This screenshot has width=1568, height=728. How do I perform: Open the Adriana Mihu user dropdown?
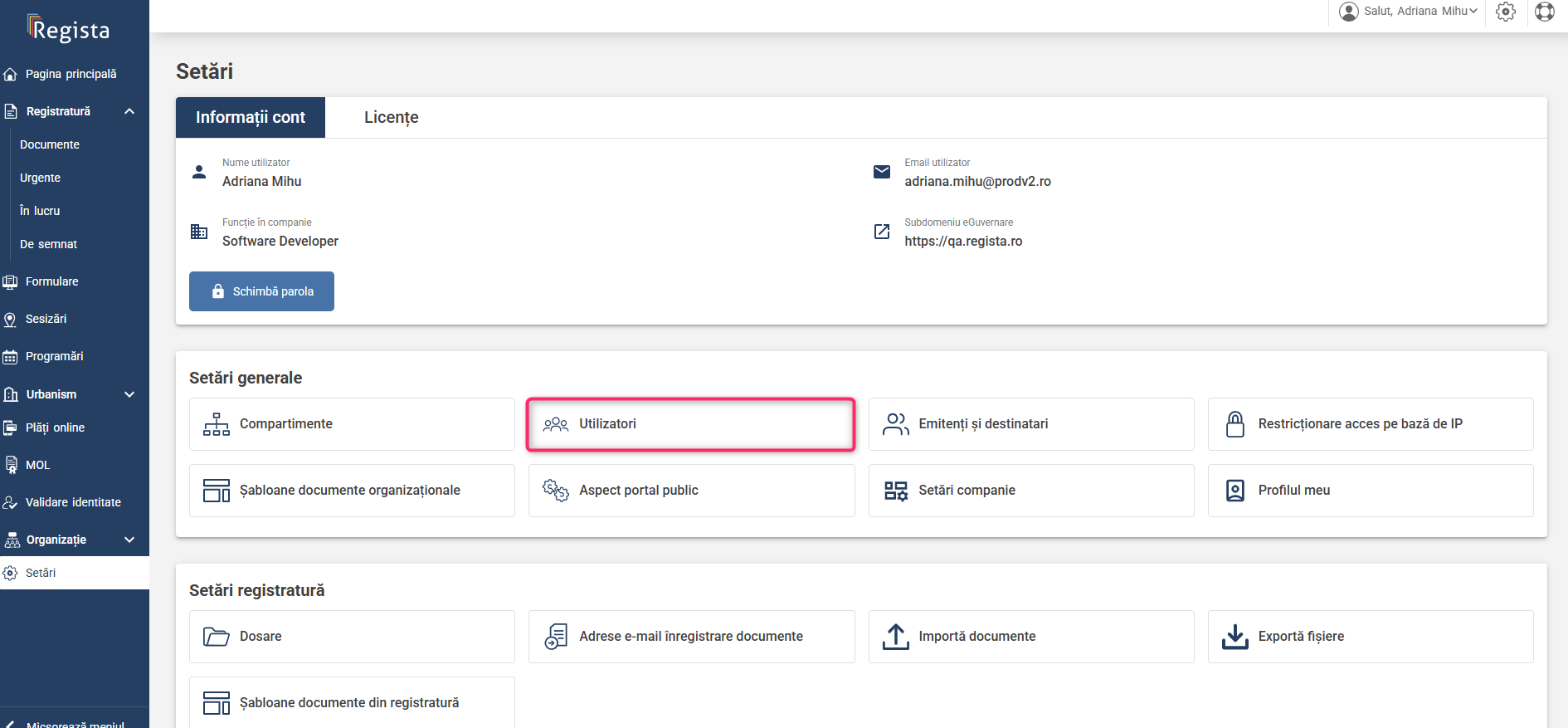[1410, 12]
